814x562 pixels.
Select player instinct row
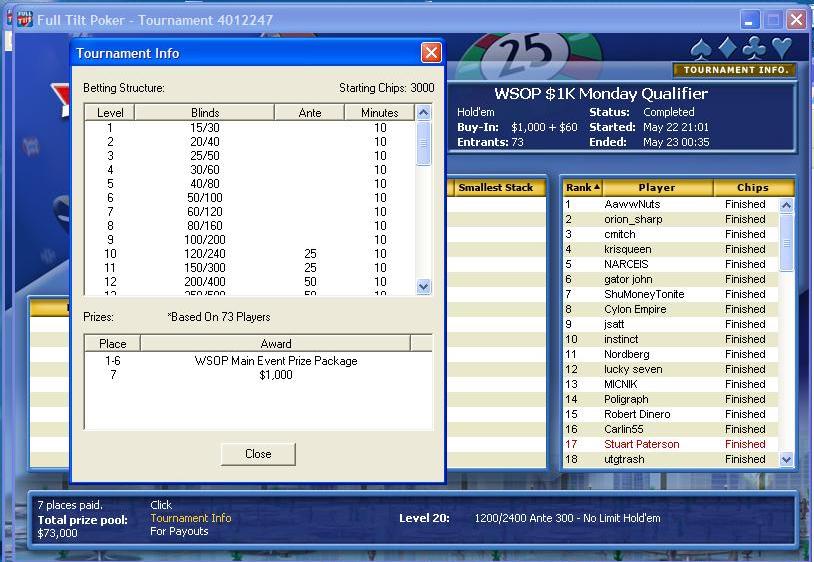(671, 339)
